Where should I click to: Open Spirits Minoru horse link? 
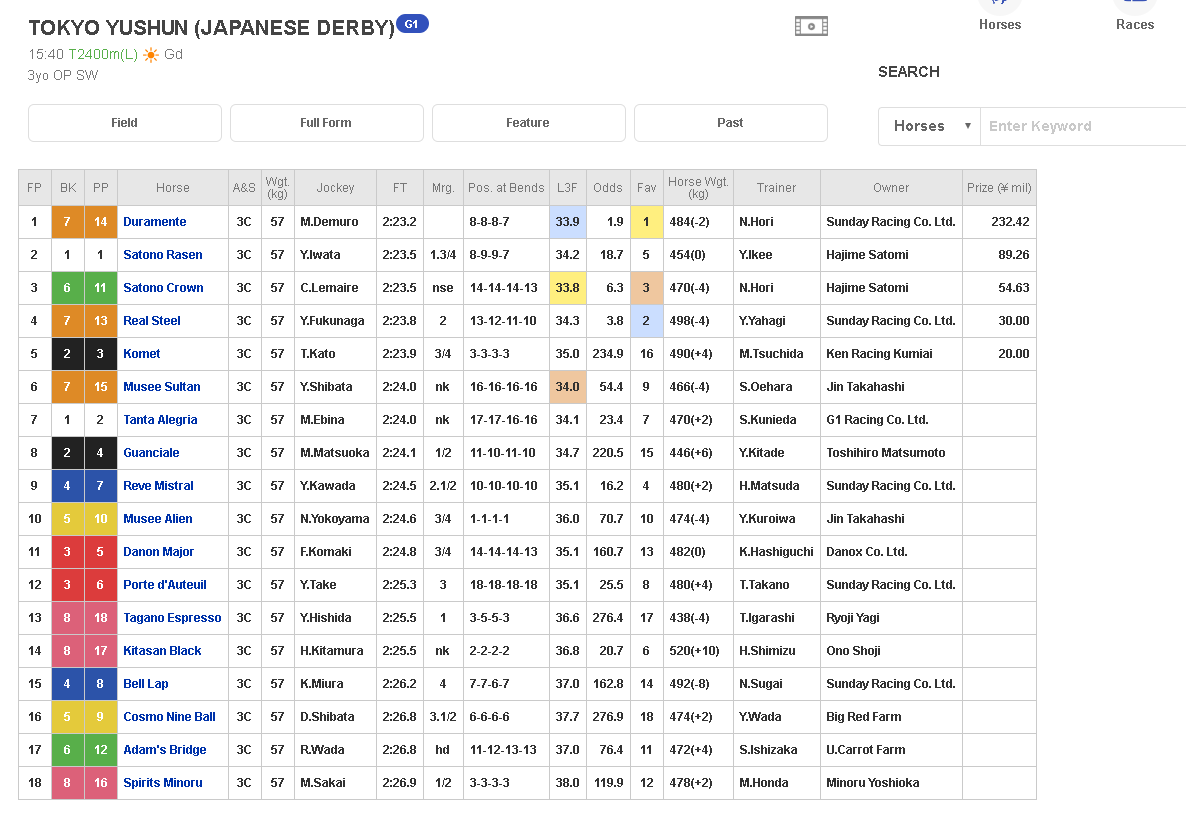point(163,783)
